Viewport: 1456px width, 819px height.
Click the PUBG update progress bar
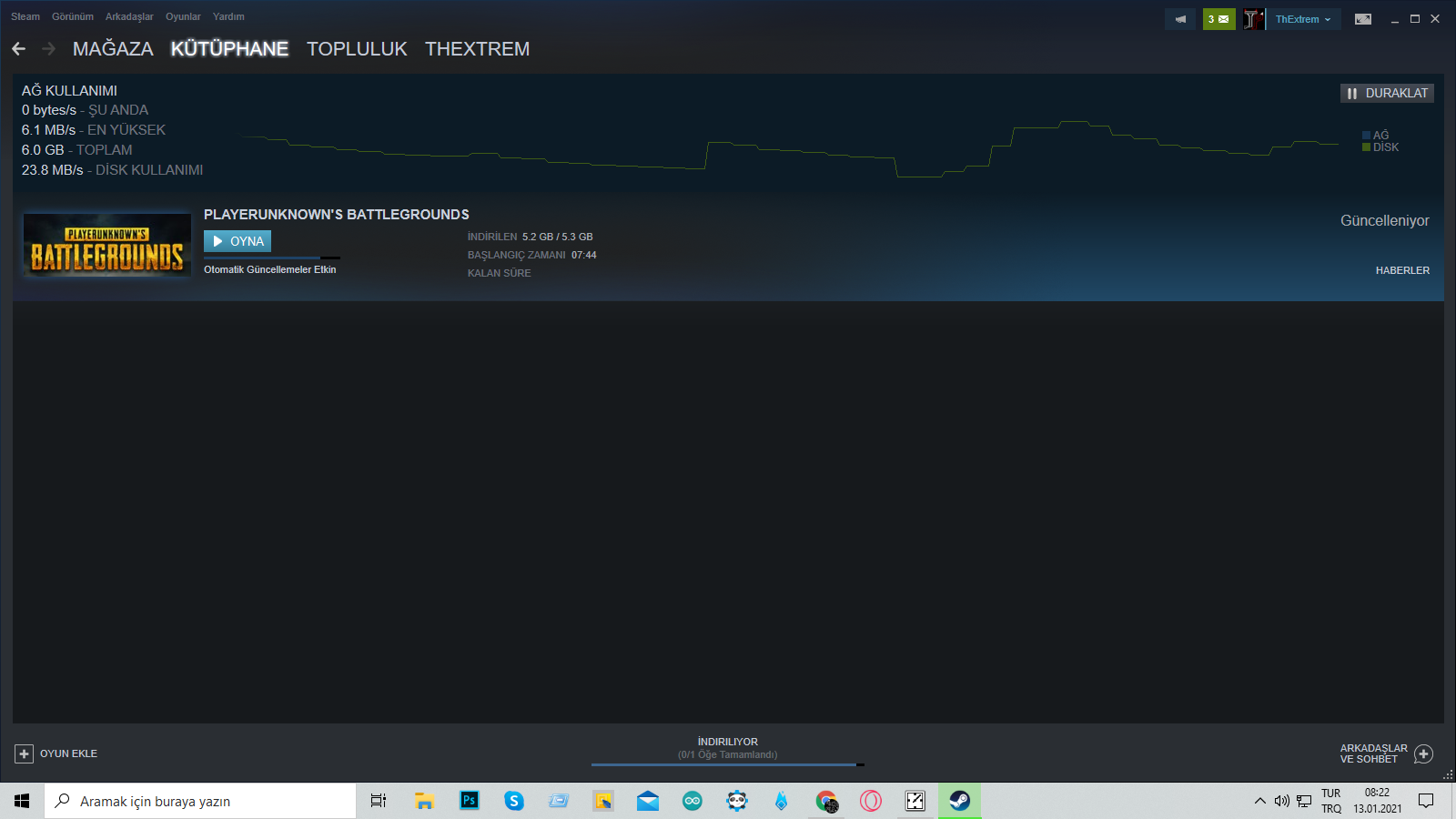click(x=272, y=258)
